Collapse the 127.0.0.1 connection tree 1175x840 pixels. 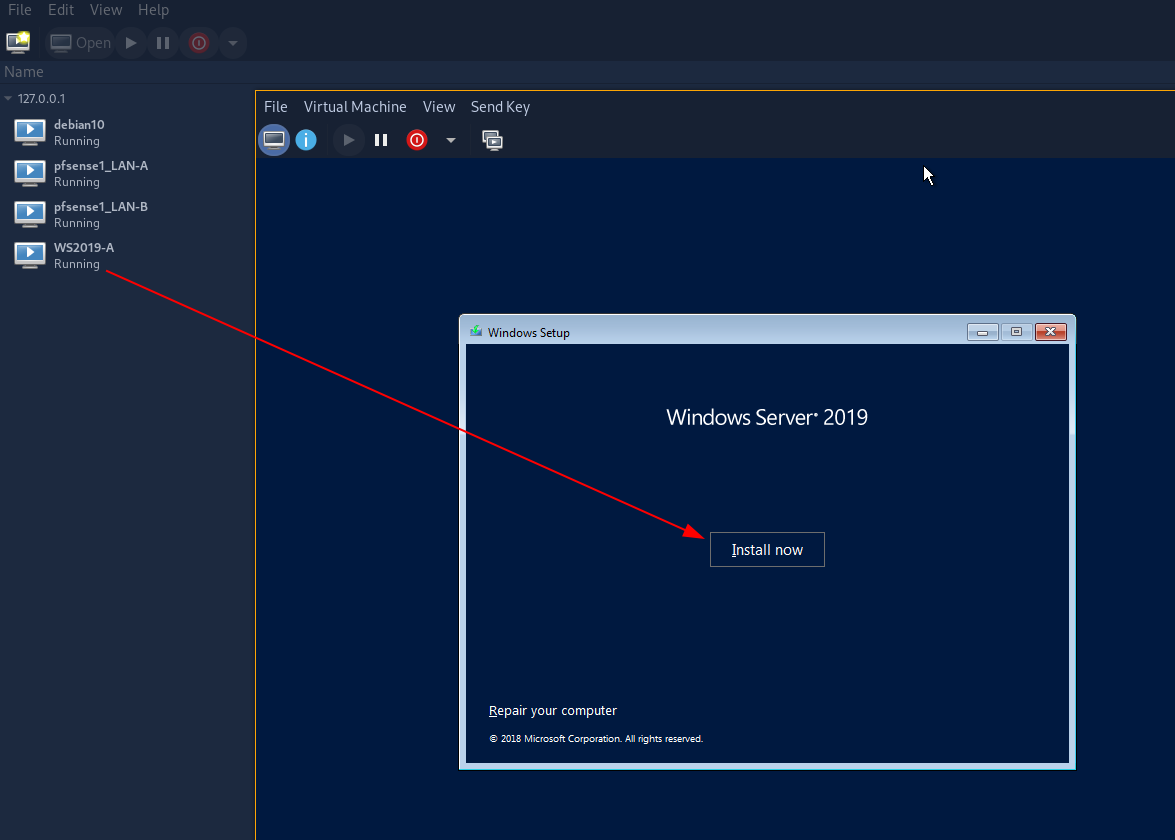[x=8, y=98]
